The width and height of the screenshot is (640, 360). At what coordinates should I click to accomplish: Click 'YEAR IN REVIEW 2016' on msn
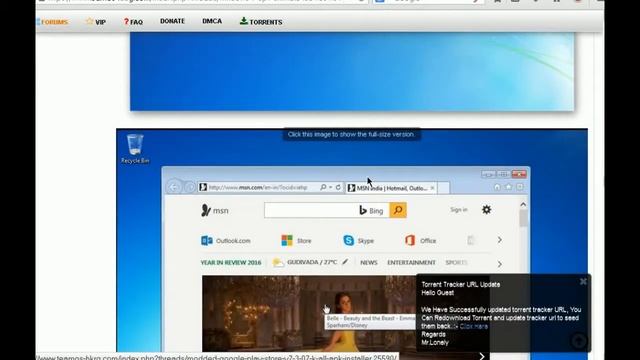tap(231, 262)
